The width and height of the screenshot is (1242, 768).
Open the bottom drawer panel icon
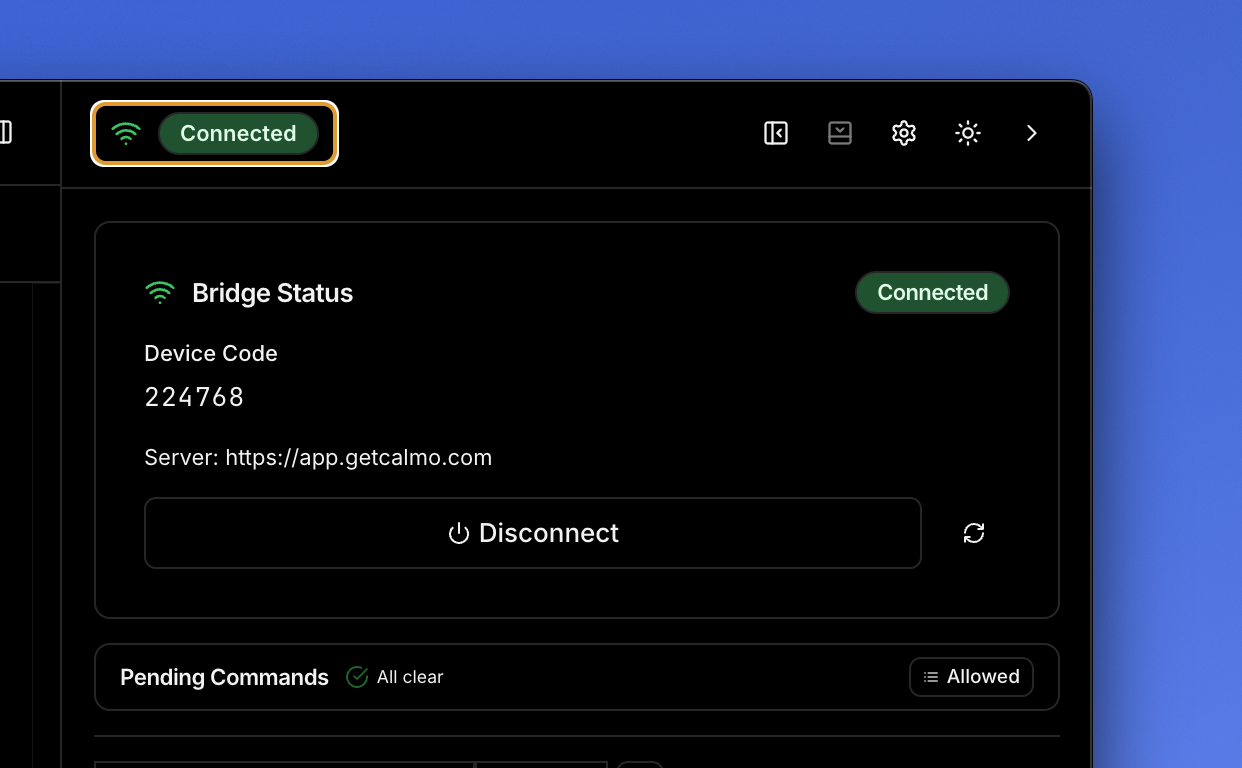[840, 133]
